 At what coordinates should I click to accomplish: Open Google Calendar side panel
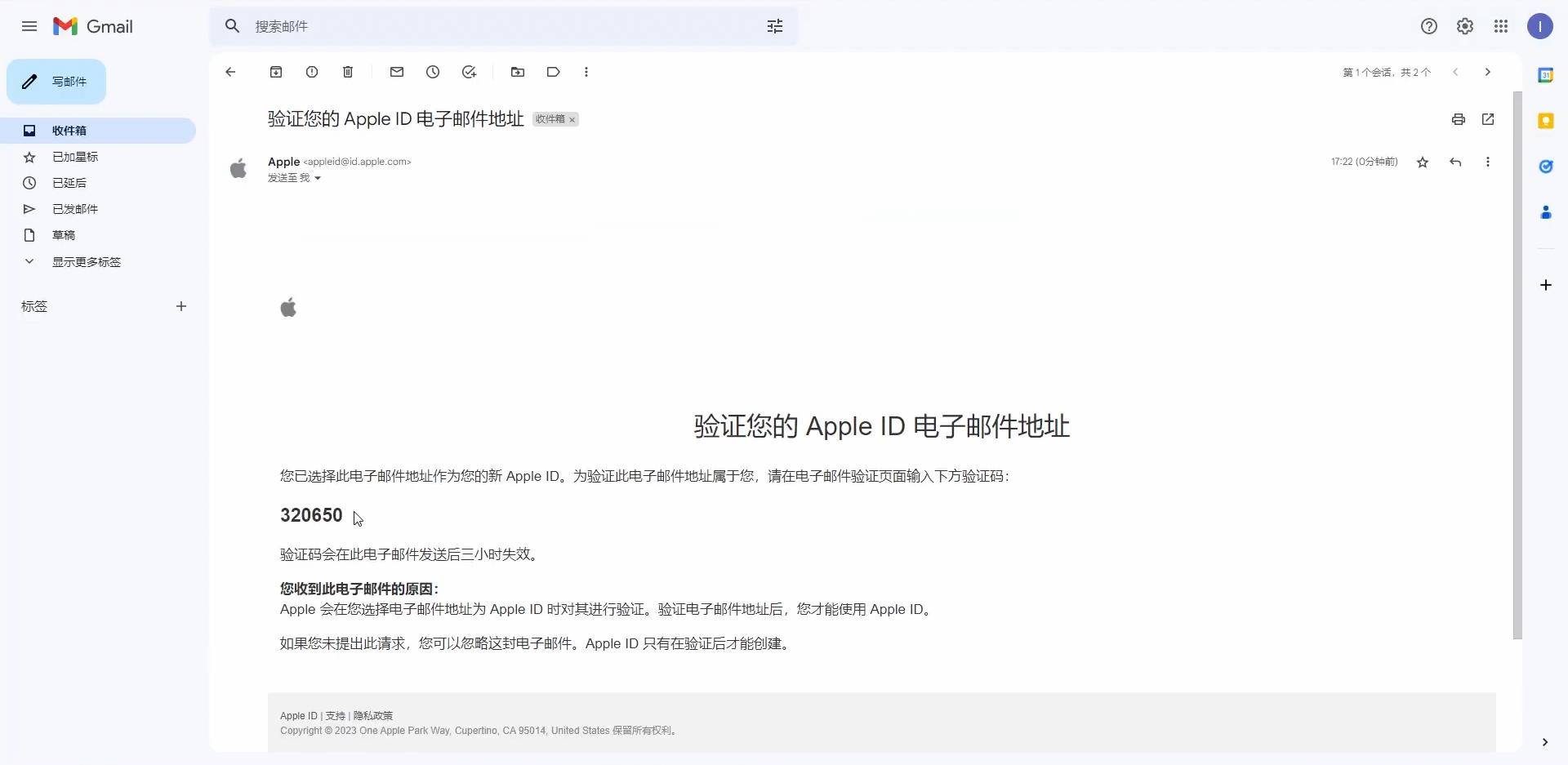point(1545,75)
